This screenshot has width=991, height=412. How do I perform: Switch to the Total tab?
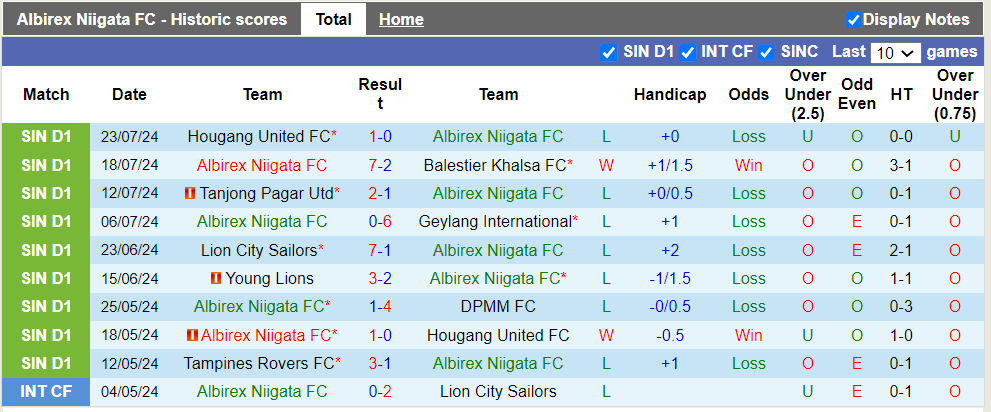333,19
